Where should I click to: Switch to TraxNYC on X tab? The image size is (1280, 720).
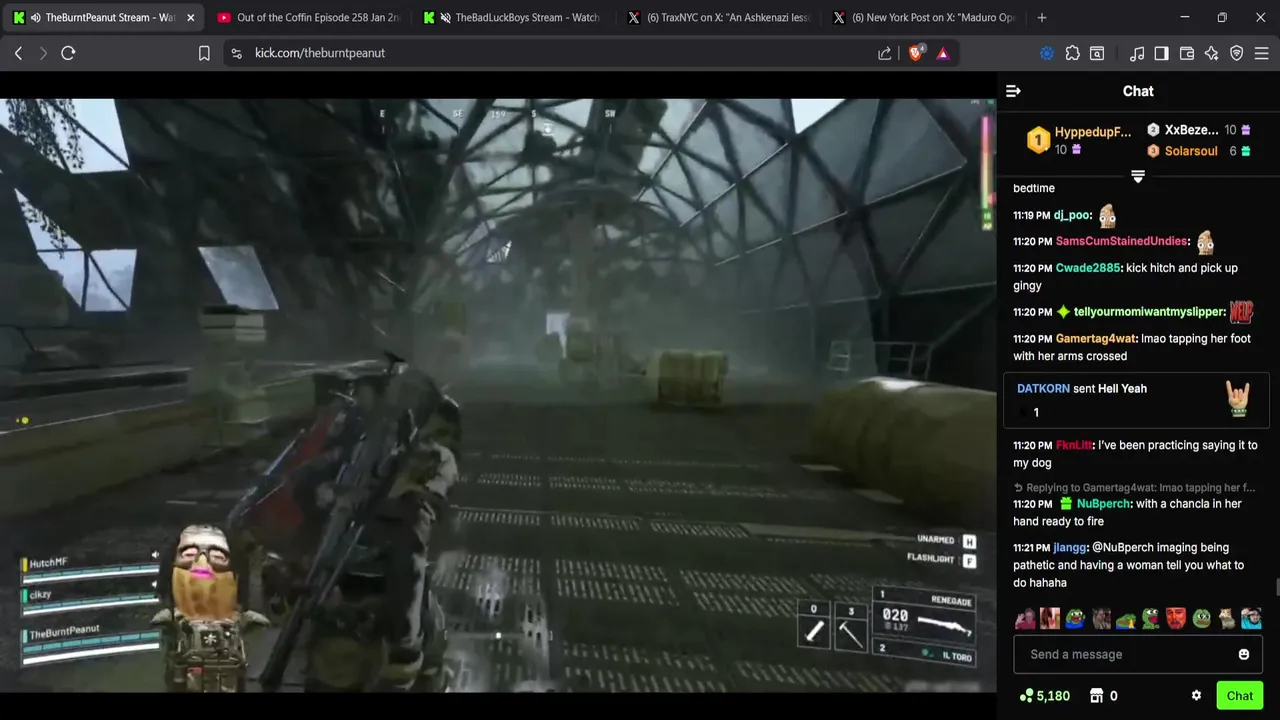(717, 17)
